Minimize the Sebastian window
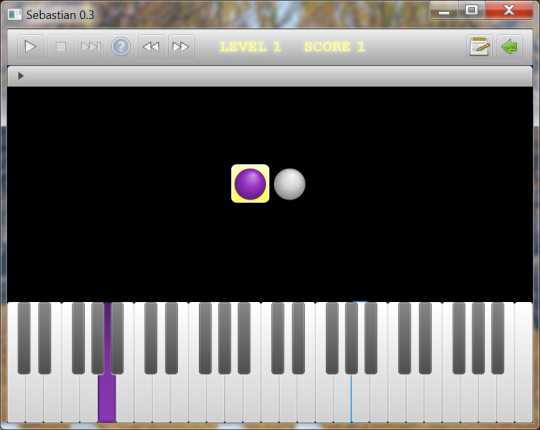This screenshot has height=430, width=540. tap(444, 11)
